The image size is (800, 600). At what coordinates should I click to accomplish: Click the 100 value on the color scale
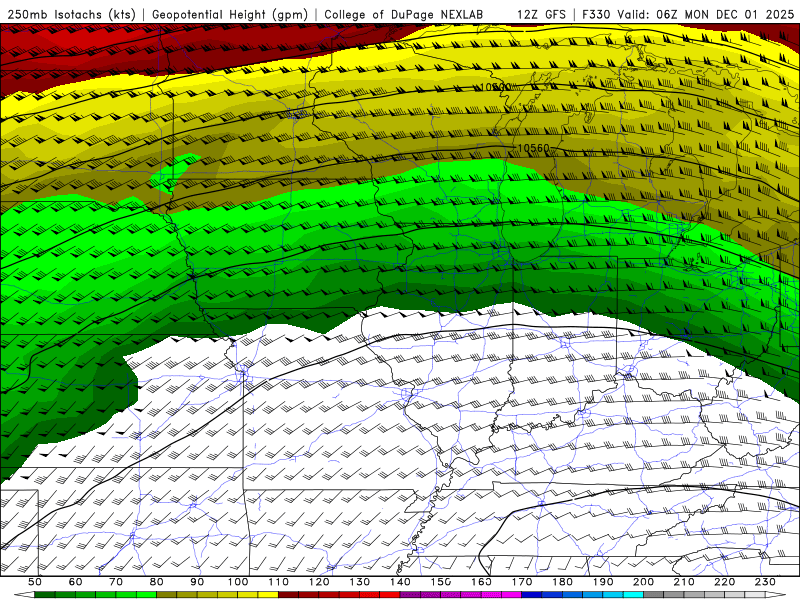[238, 582]
